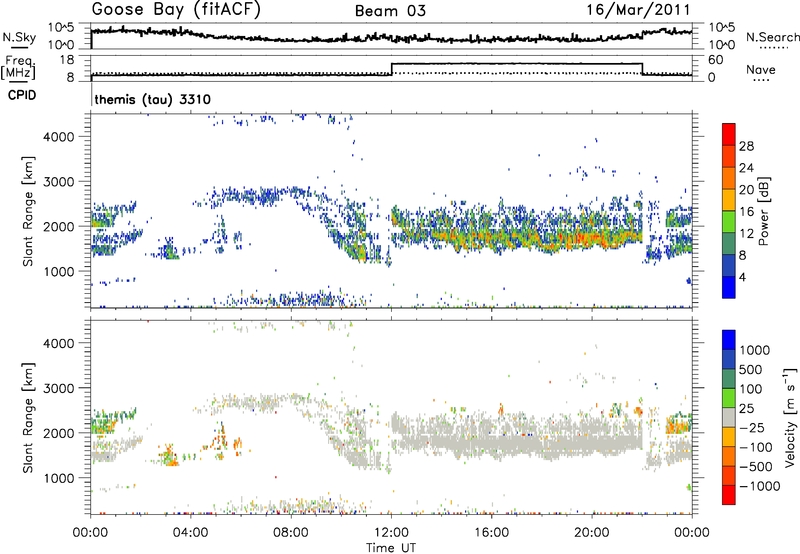Click the light green 12–16 dB Power color segment
The height and width of the screenshot is (554, 800).
click(x=729, y=221)
